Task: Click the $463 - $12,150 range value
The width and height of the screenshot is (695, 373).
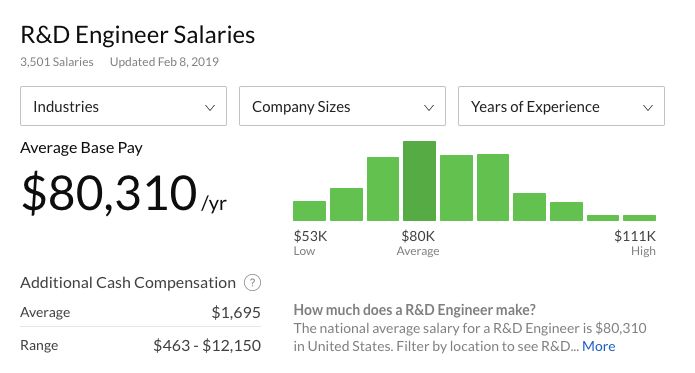Action: [x=207, y=345]
